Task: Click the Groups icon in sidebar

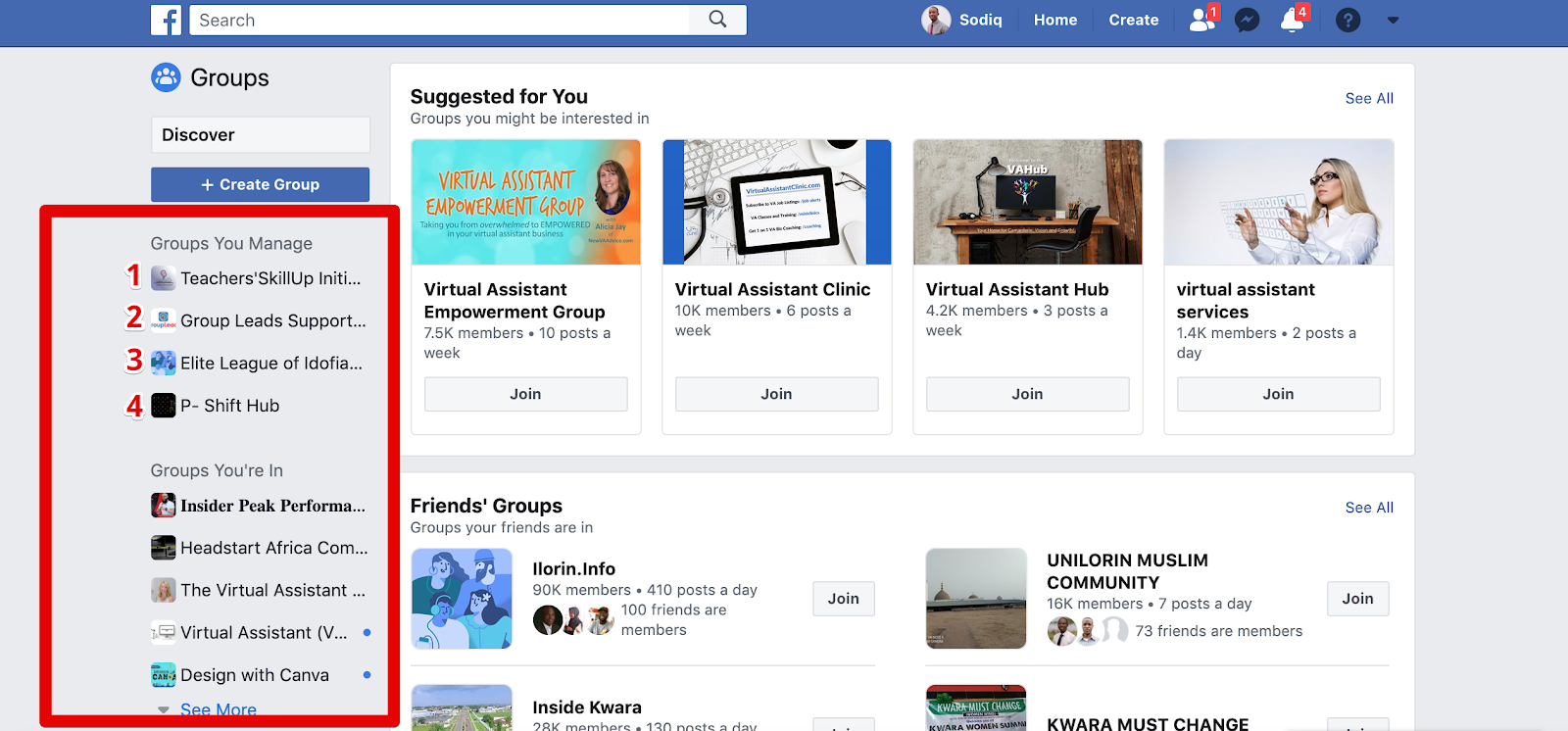Action: 166,77
